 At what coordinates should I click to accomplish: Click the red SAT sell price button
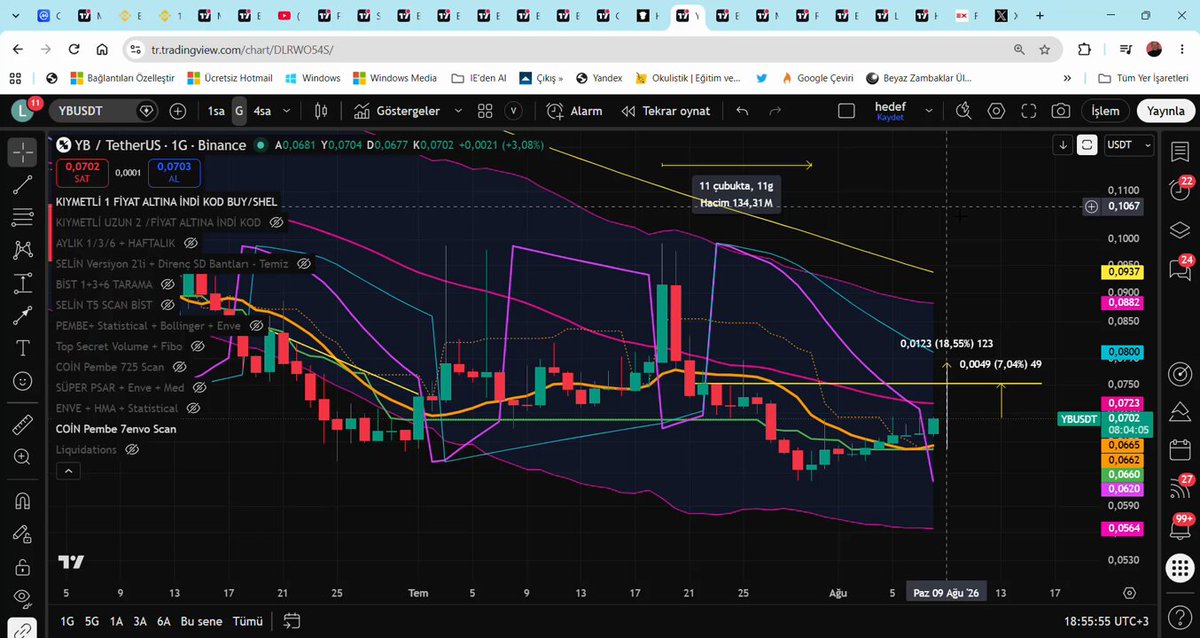tap(82, 173)
